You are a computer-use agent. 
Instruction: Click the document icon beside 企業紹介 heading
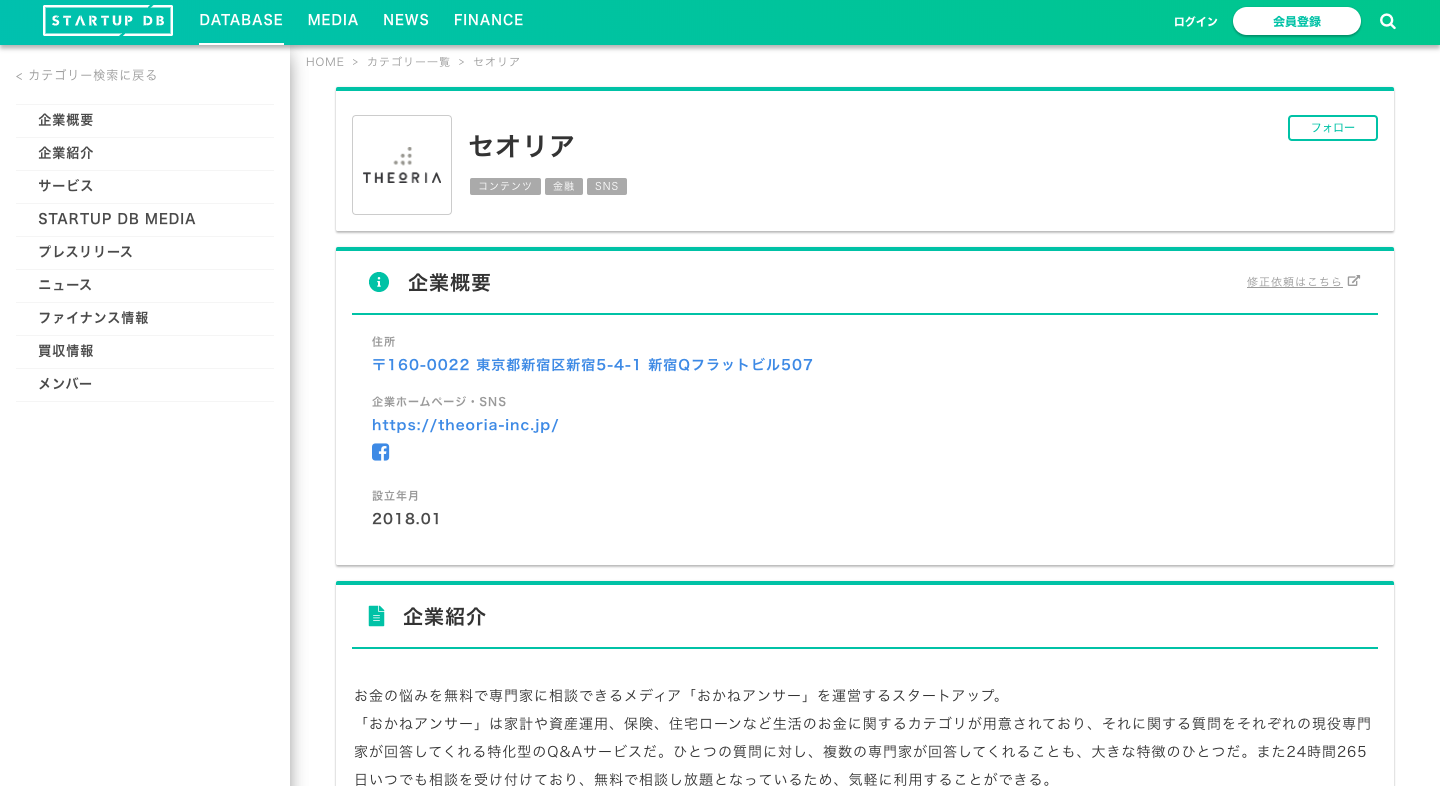(x=376, y=616)
